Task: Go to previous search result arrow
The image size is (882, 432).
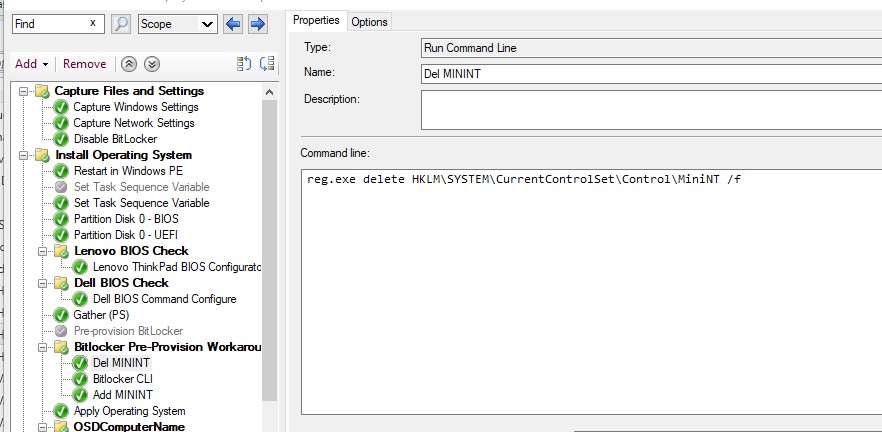Action: tap(233, 23)
